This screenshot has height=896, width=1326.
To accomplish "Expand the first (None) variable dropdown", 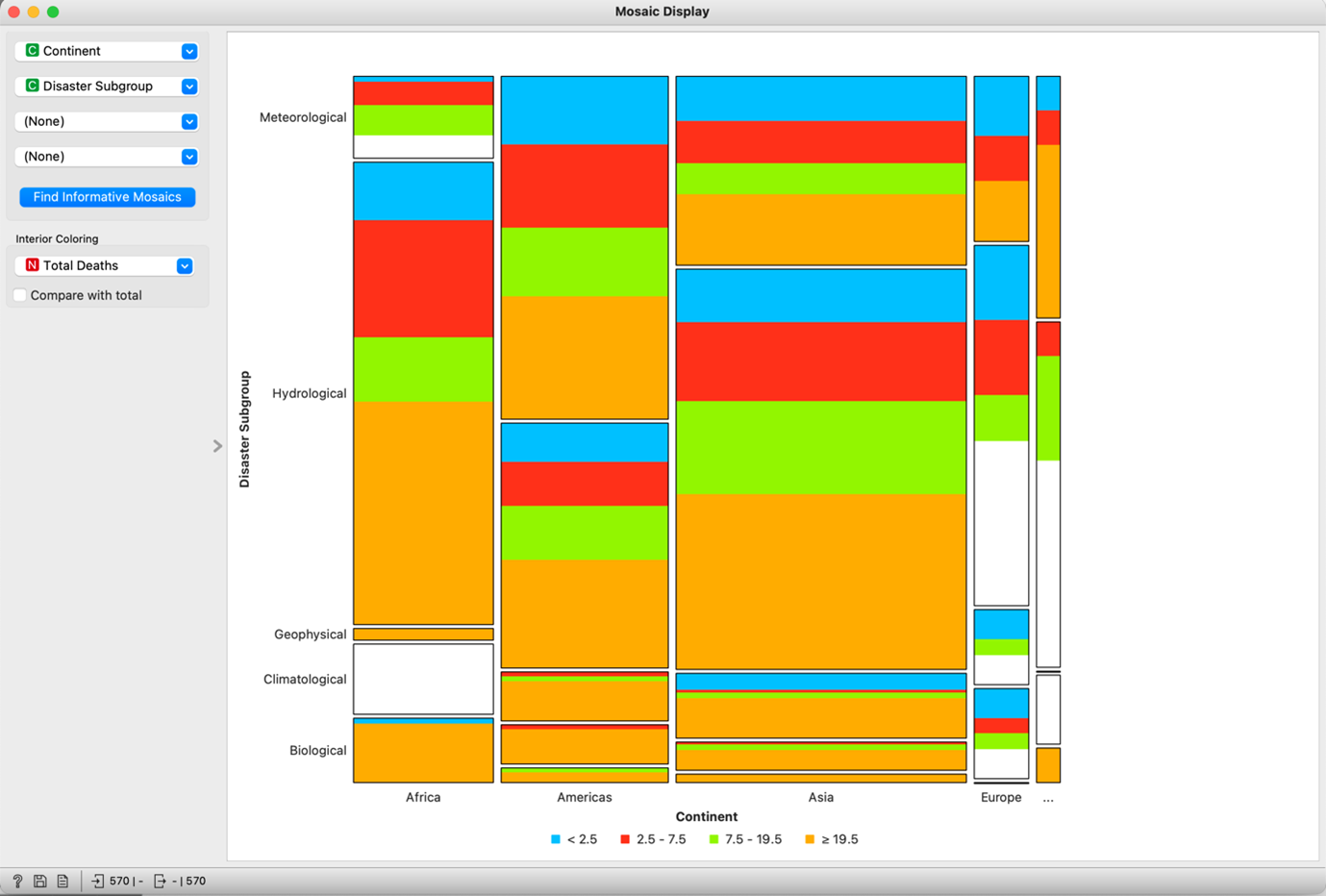I will pyautogui.click(x=189, y=121).
